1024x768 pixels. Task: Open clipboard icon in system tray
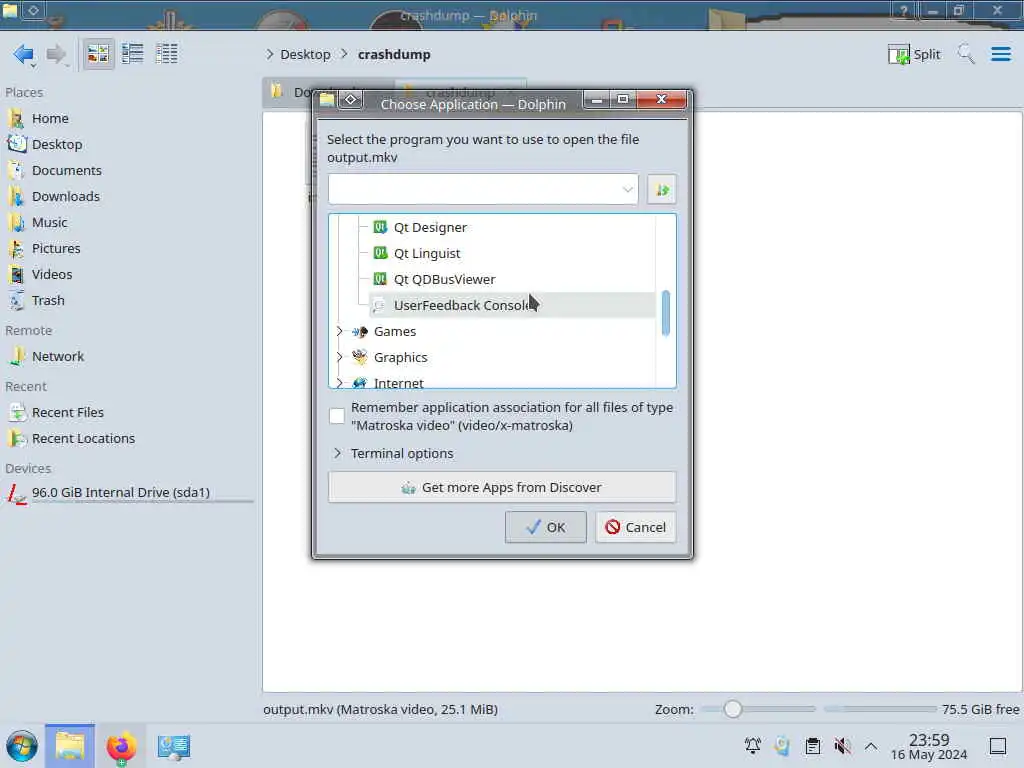(813, 746)
